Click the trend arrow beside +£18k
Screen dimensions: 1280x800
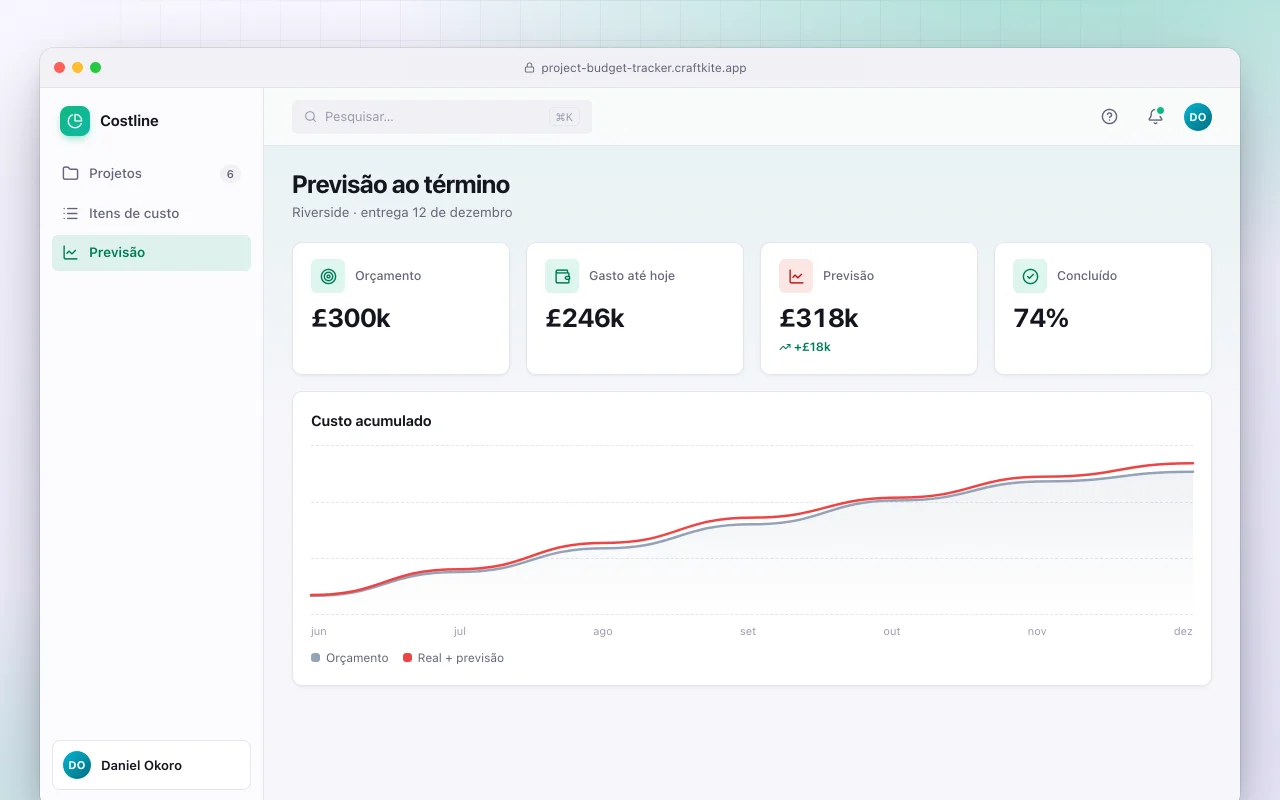[x=785, y=347]
